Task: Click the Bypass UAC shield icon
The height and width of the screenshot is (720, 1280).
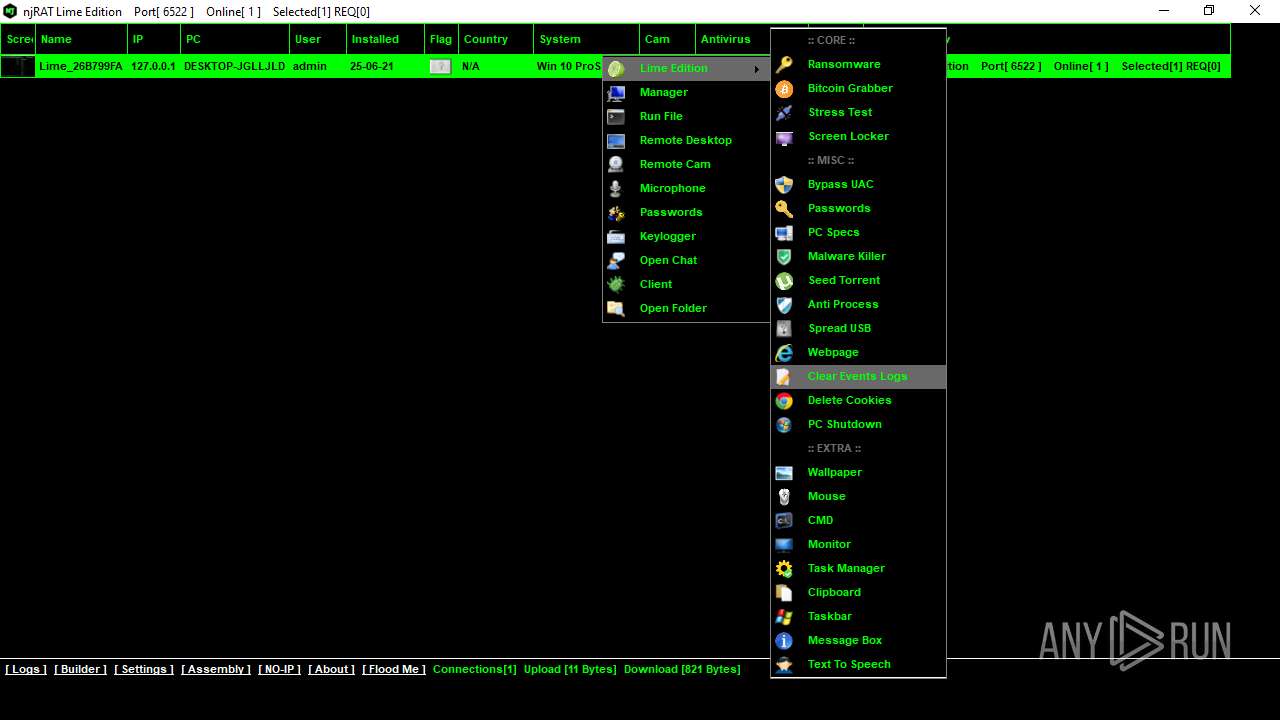Action: point(785,185)
